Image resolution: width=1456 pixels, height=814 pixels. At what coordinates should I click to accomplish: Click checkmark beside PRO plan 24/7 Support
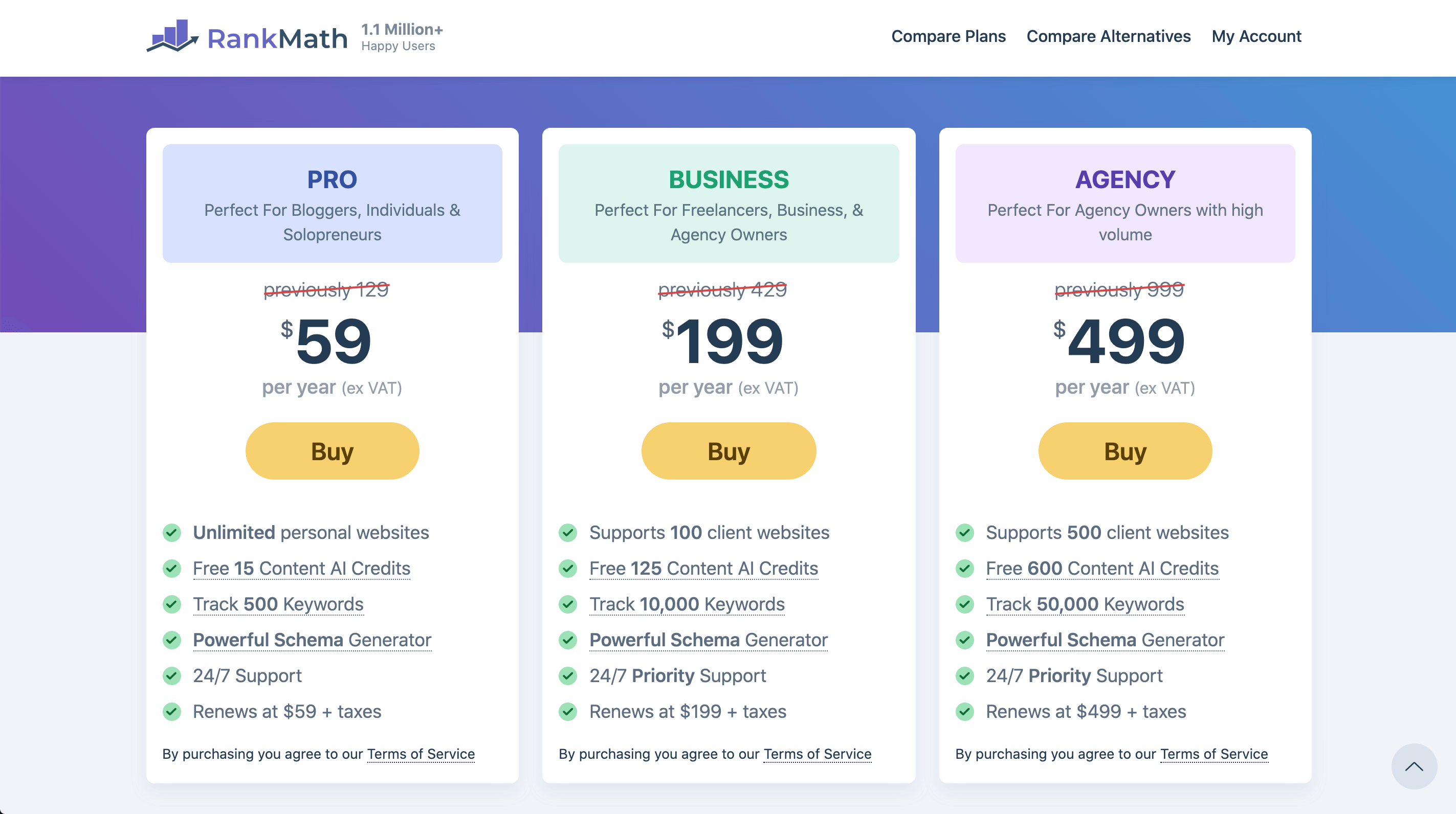(x=172, y=675)
